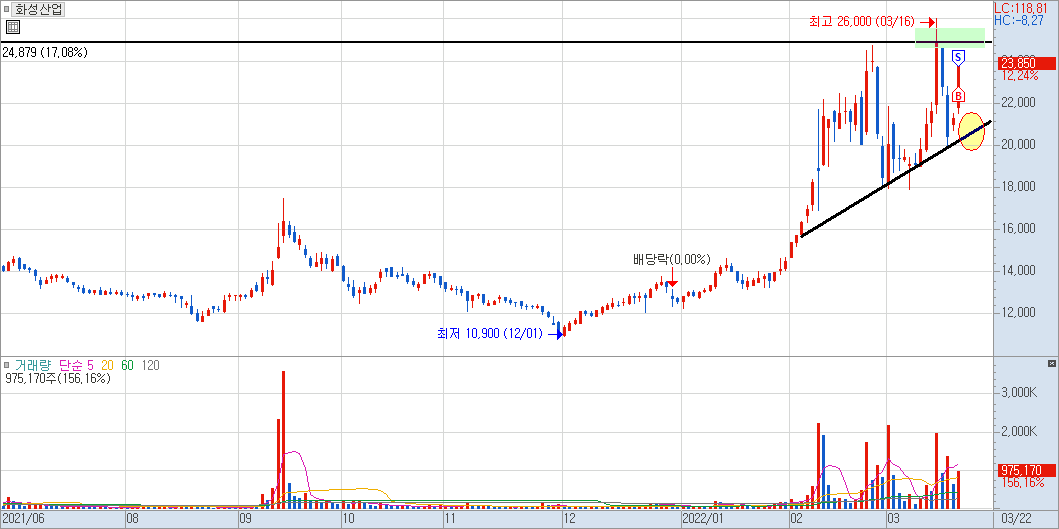
Task: Click the 2022/01 date axis label
Action: tap(702, 519)
